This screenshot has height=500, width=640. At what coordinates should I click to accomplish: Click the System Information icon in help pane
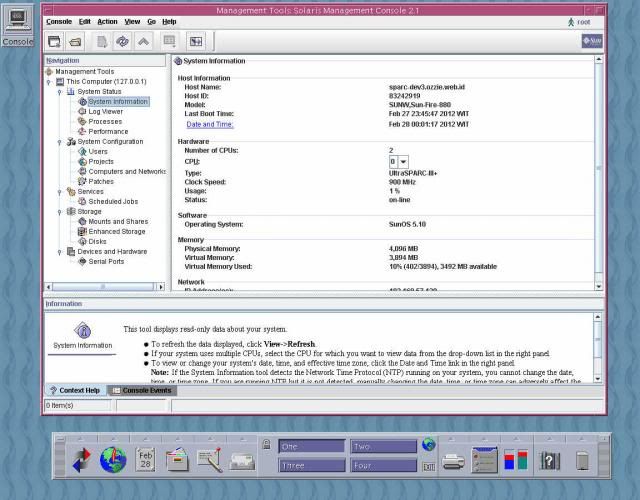pyautogui.click(x=83, y=331)
